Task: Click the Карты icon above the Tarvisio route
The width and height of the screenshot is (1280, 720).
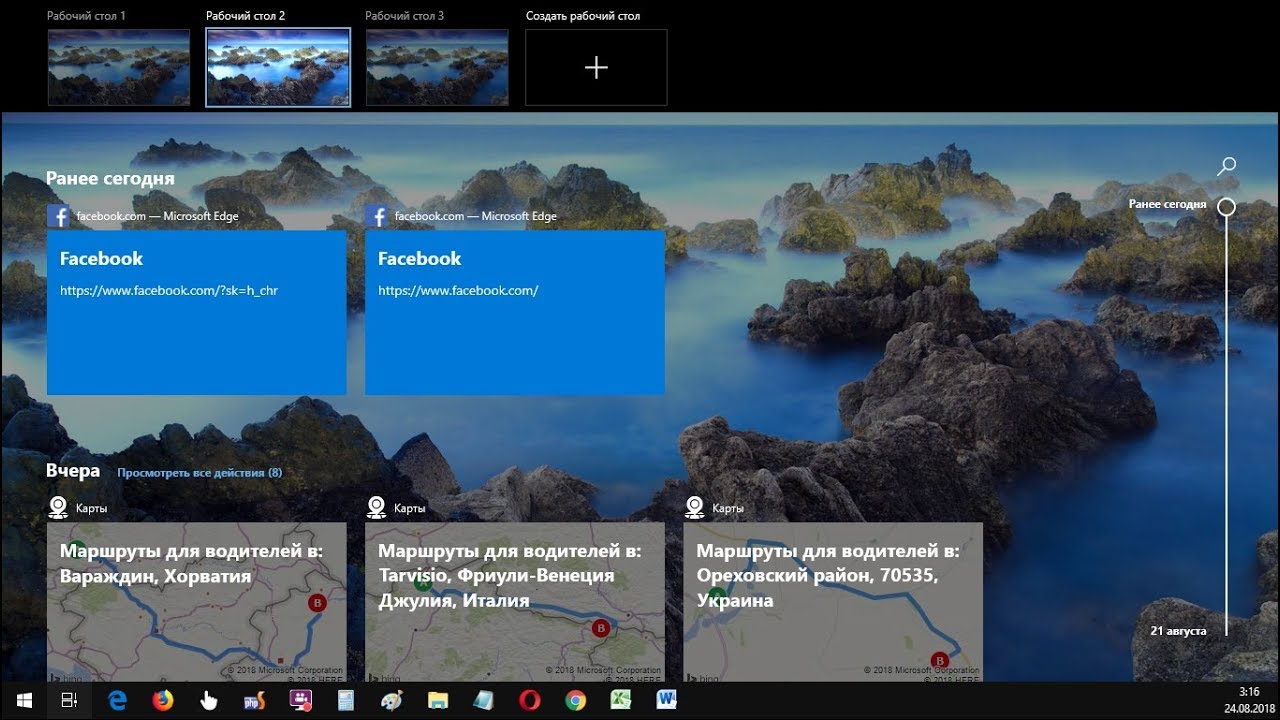Action: (376, 508)
